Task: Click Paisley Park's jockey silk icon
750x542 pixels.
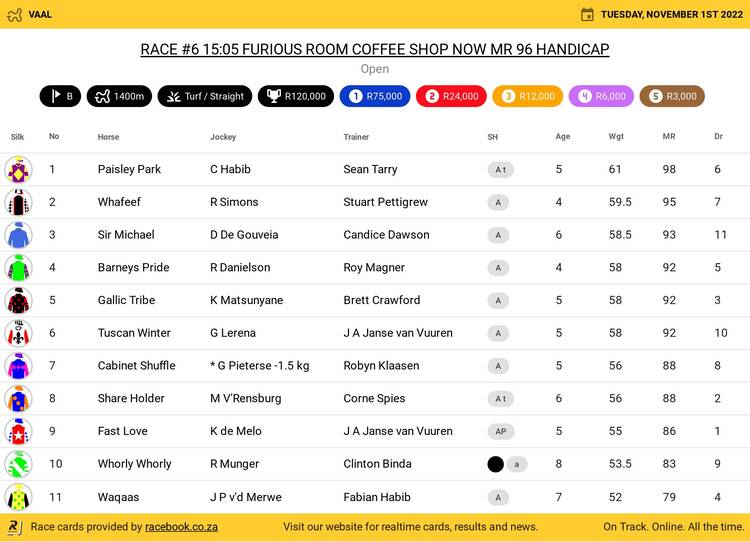Action: click(x=18, y=169)
